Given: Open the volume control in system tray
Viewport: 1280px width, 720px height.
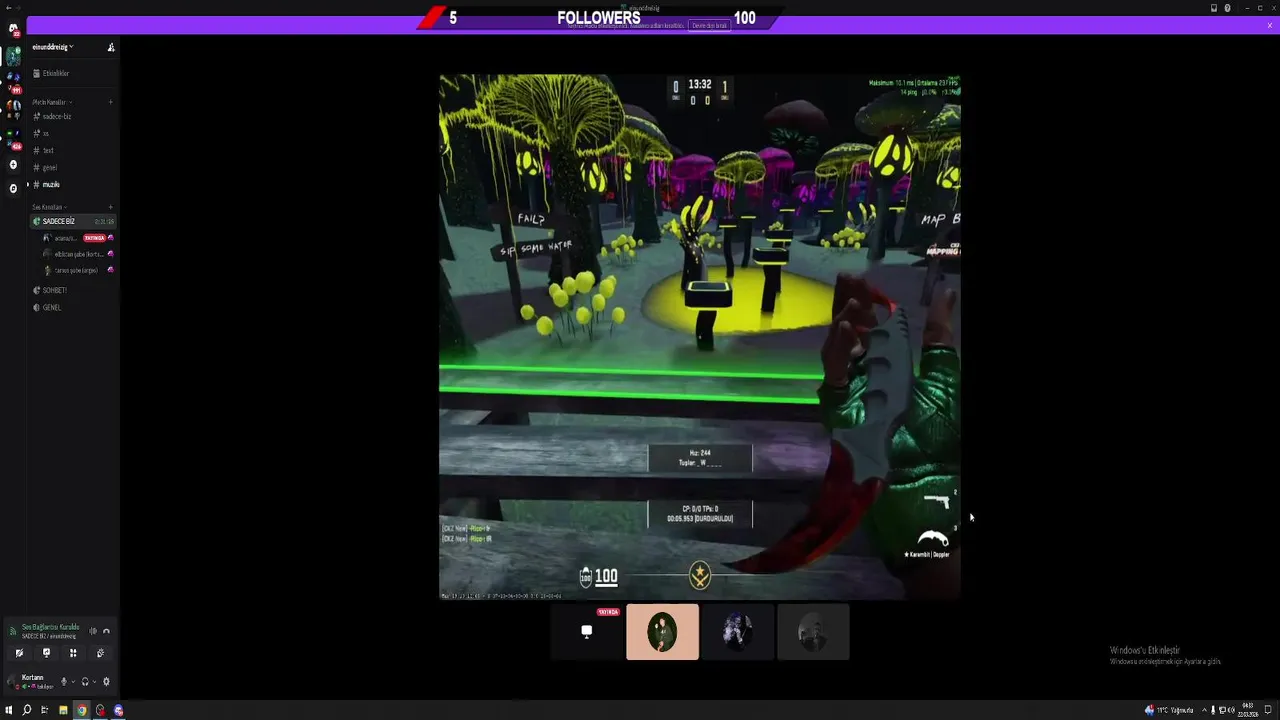Looking at the screenshot, I should click(x=1231, y=710).
